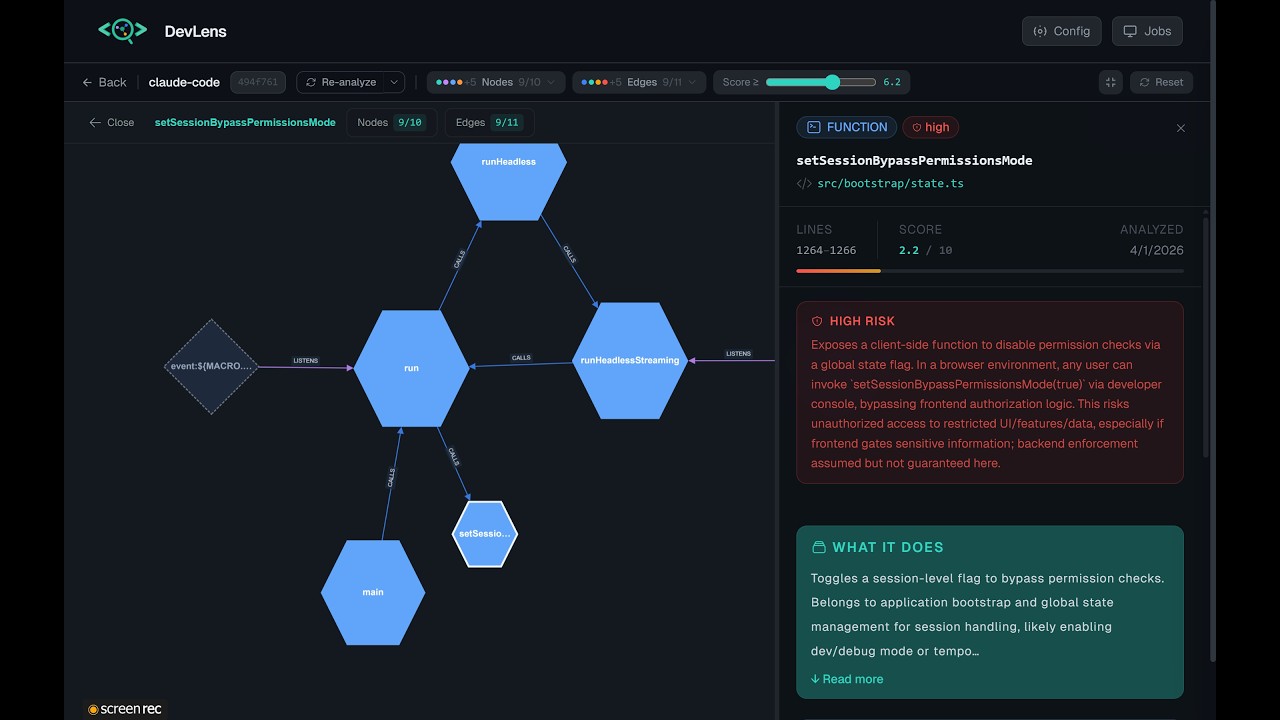Select the event:${MACRO... diamond node

coord(211,366)
